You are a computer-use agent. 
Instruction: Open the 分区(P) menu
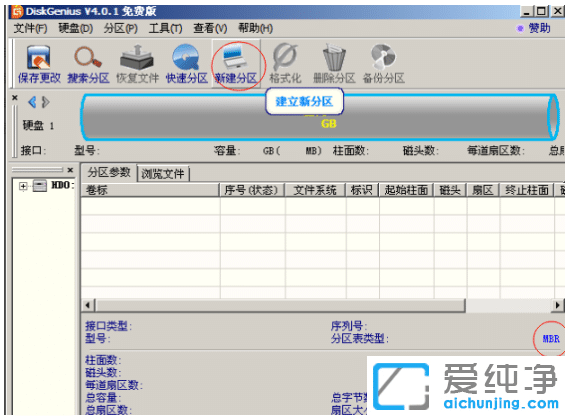pos(120,28)
